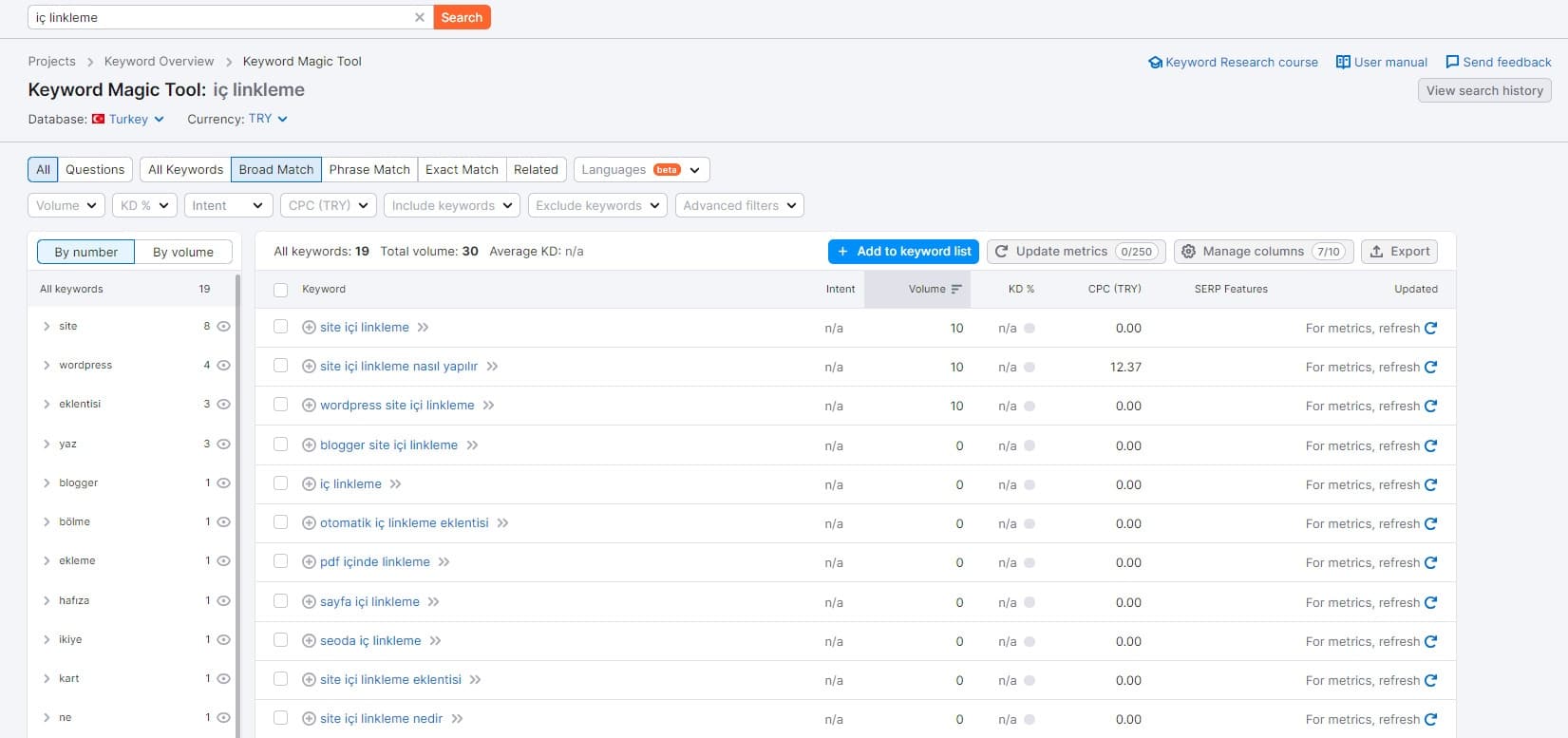Change currency via TRY selector
Viewport: 1568px width, 738px height.
pyautogui.click(x=268, y=119)
